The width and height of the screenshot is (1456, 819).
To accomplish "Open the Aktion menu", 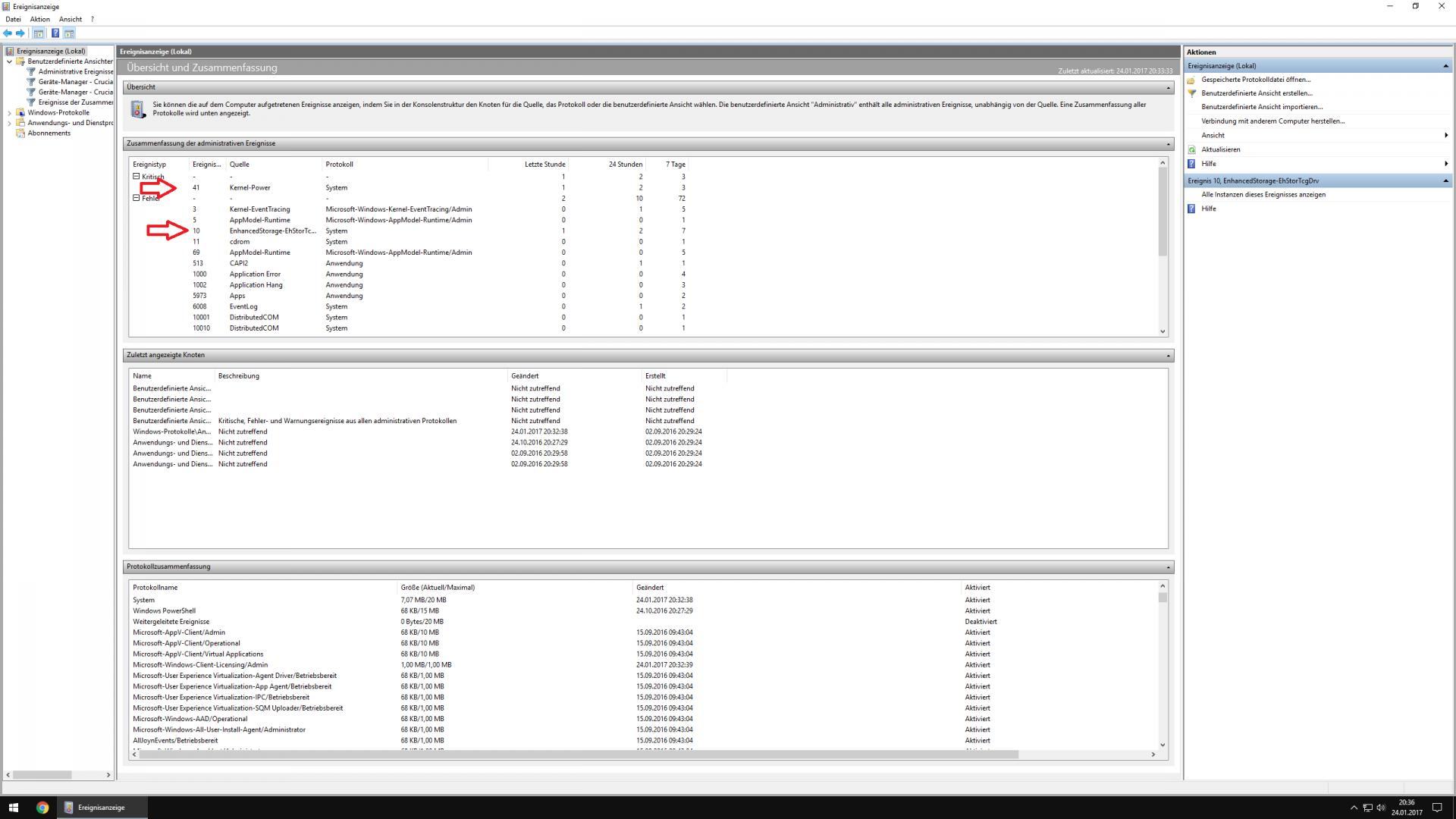I will [39, 19].
